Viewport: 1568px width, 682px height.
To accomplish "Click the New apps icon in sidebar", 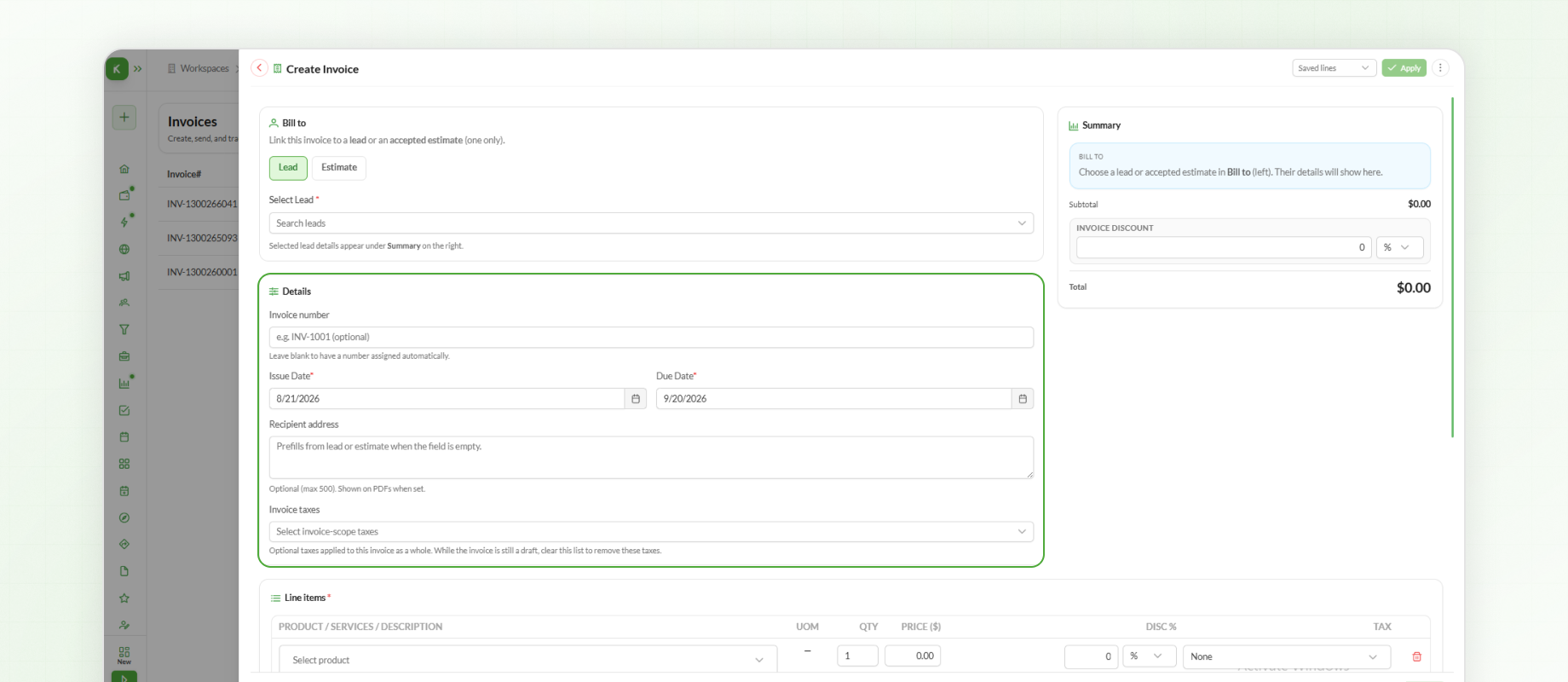I will click(x=124, y=655).
